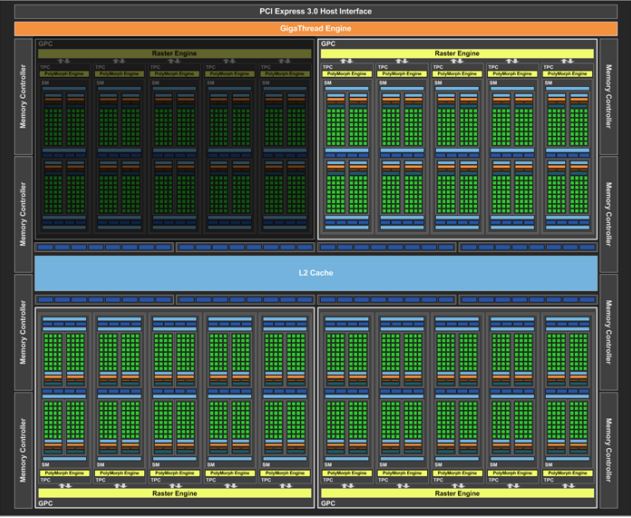Select the last PolyMorph Engine in the top-right GPC
631x518 pixels.
coord(567,74)
